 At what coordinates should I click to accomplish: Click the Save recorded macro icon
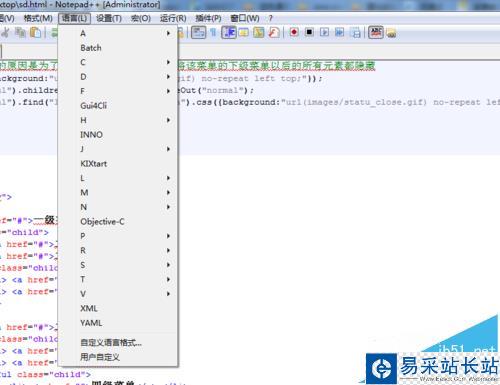[356, 33]
